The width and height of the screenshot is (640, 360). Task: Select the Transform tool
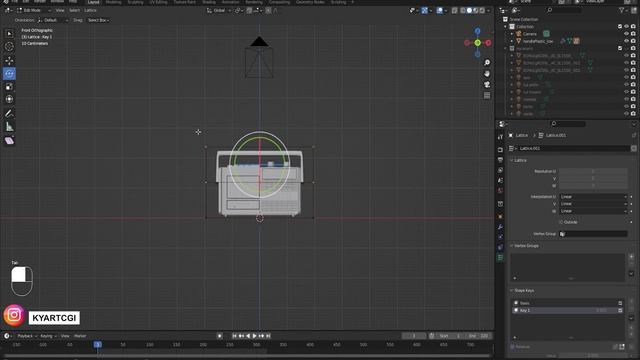pyautogui.click(x=9, y=99)
